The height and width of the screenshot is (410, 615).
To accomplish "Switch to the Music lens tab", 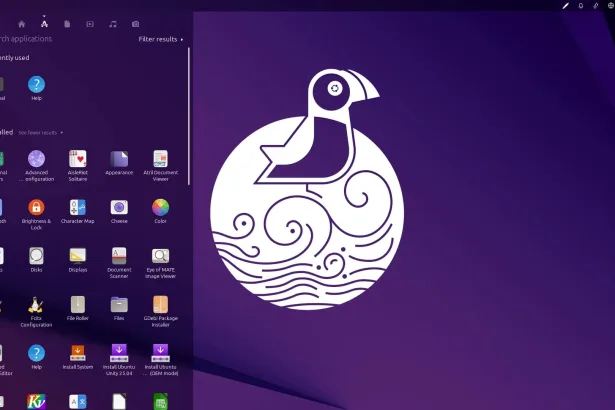I will tap(112, 23).
